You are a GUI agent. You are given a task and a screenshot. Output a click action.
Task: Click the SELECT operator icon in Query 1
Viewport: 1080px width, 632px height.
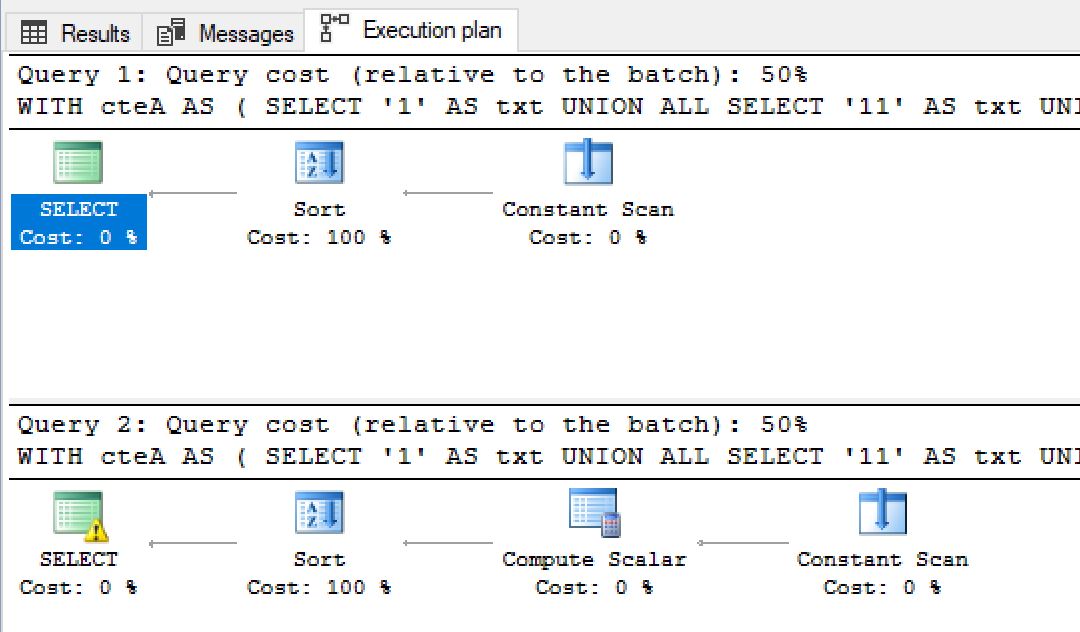tap(78, 162)
